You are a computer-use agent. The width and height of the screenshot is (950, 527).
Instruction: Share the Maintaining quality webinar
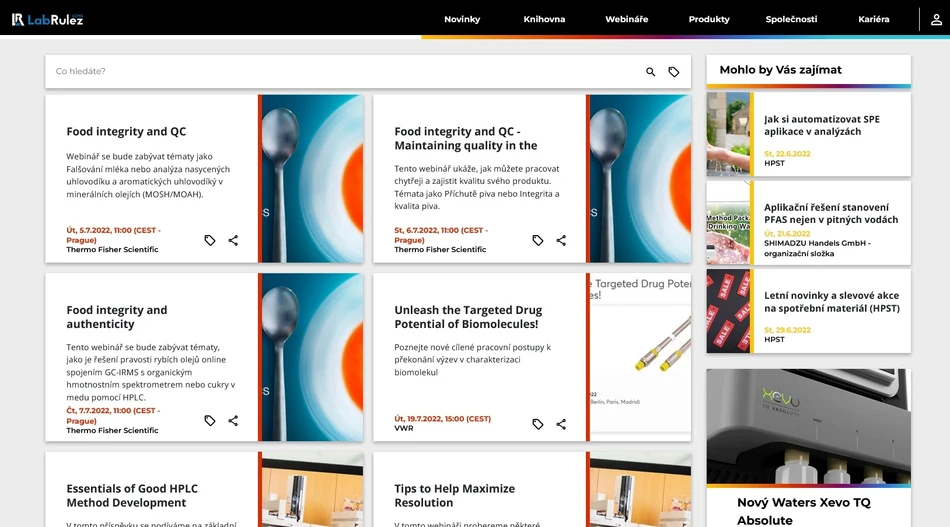coord(561,240)
